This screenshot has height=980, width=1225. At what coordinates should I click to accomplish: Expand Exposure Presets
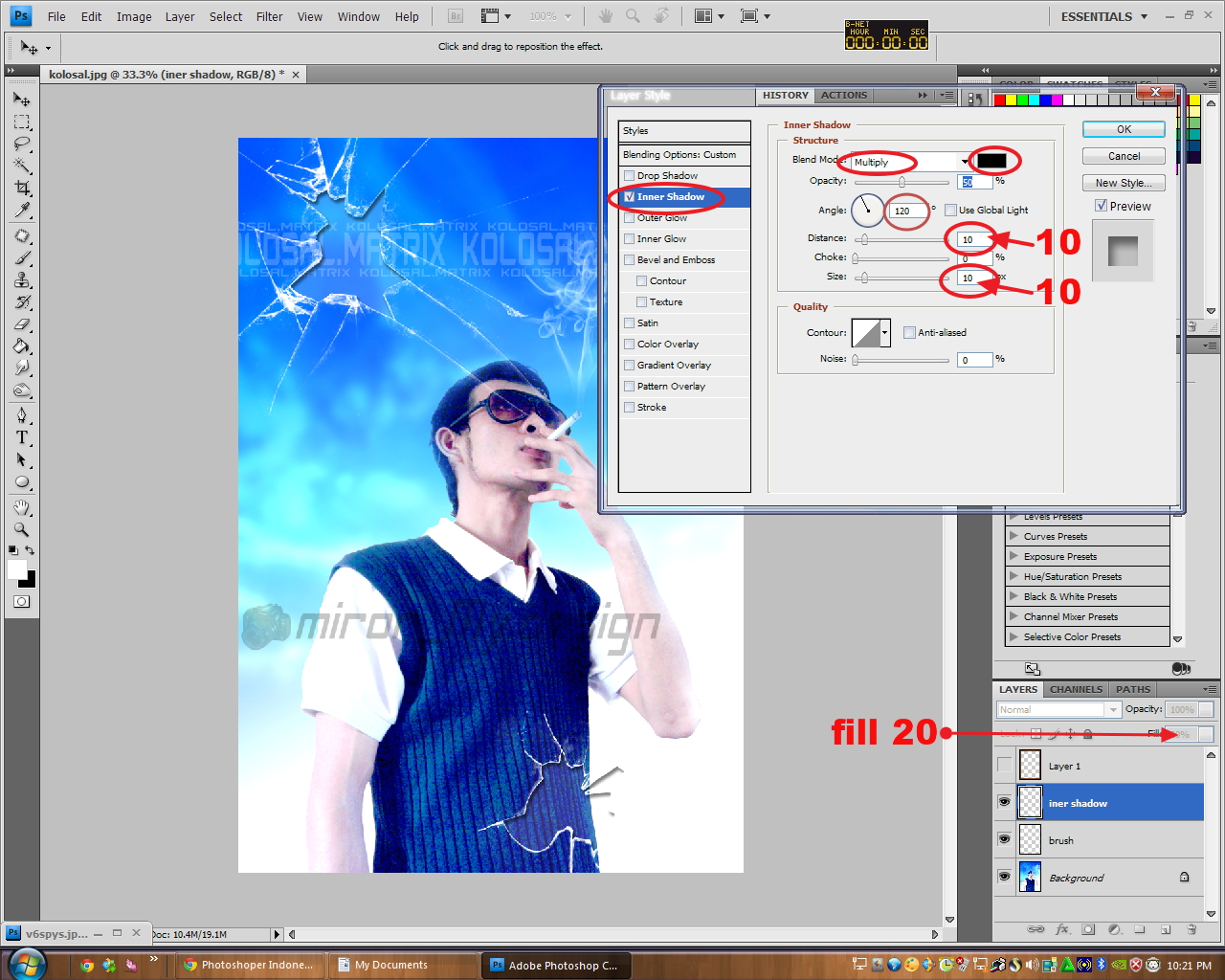point(1013,556)
